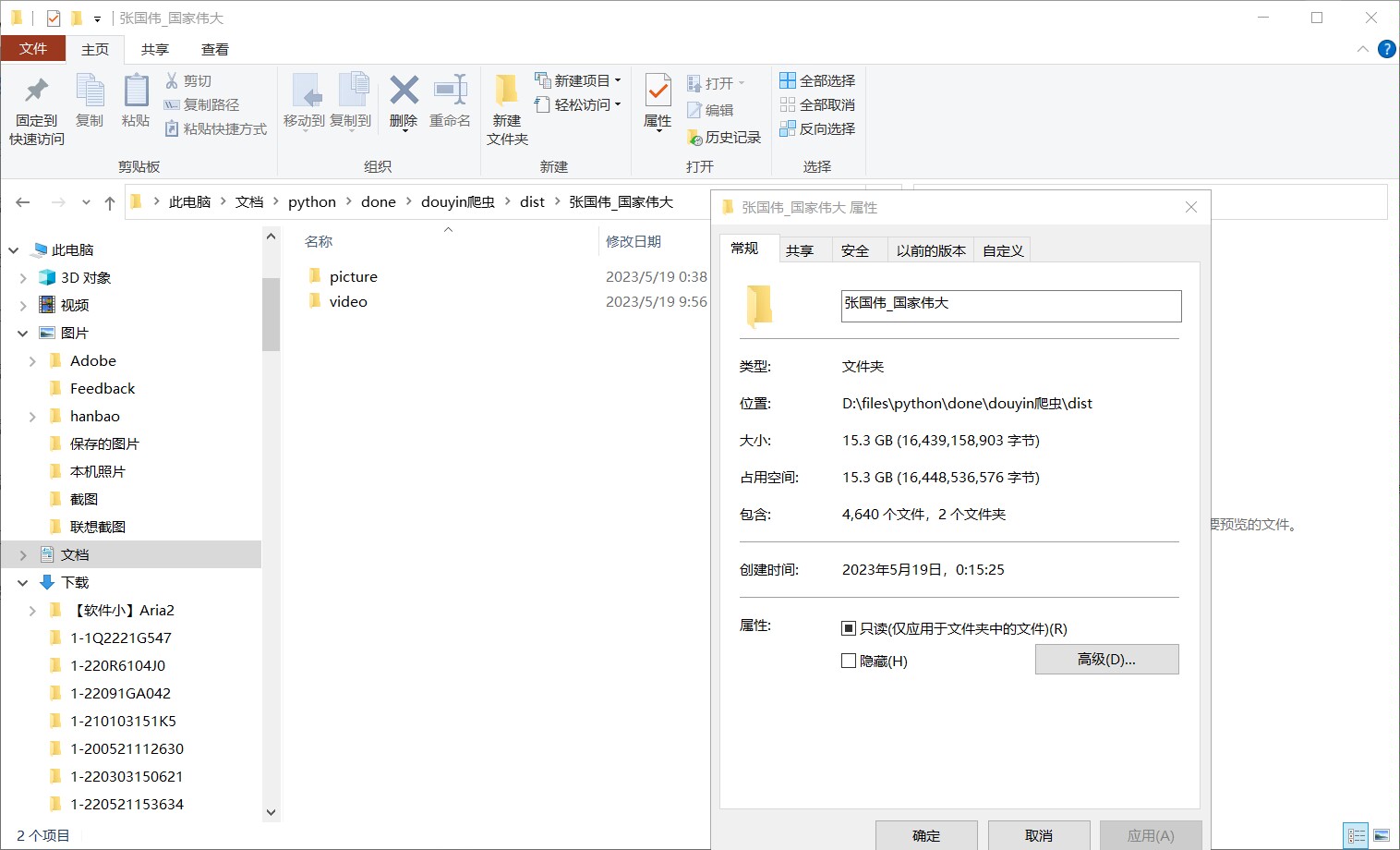Click the 高级(D)... button
Image resolution: width=1400 pixels, height=850 pixels.
1106,660
